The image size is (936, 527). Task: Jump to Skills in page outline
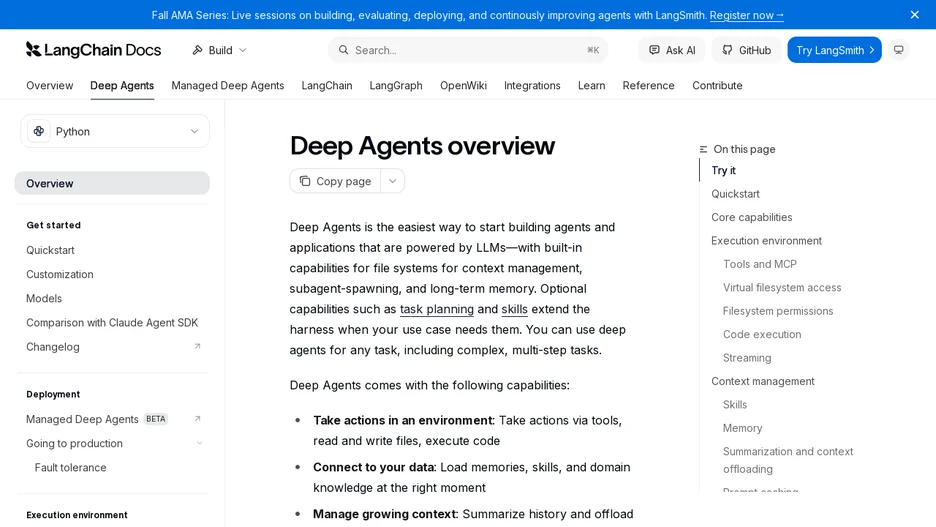tap(734, 405)
